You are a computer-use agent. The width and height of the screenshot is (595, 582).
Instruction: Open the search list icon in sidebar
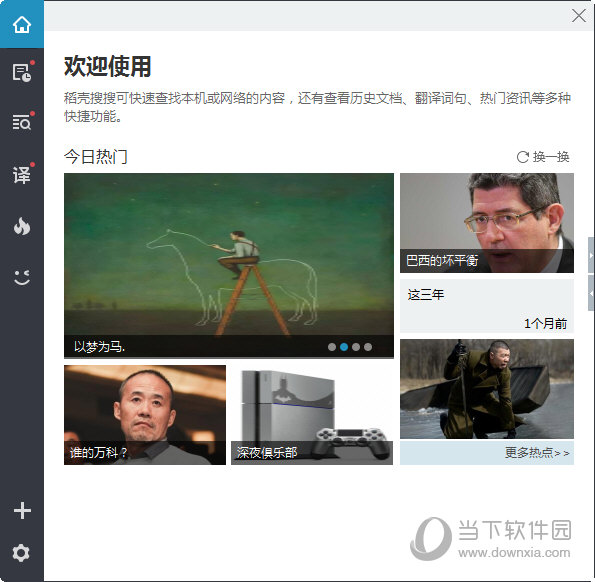(x=22, y=123)
